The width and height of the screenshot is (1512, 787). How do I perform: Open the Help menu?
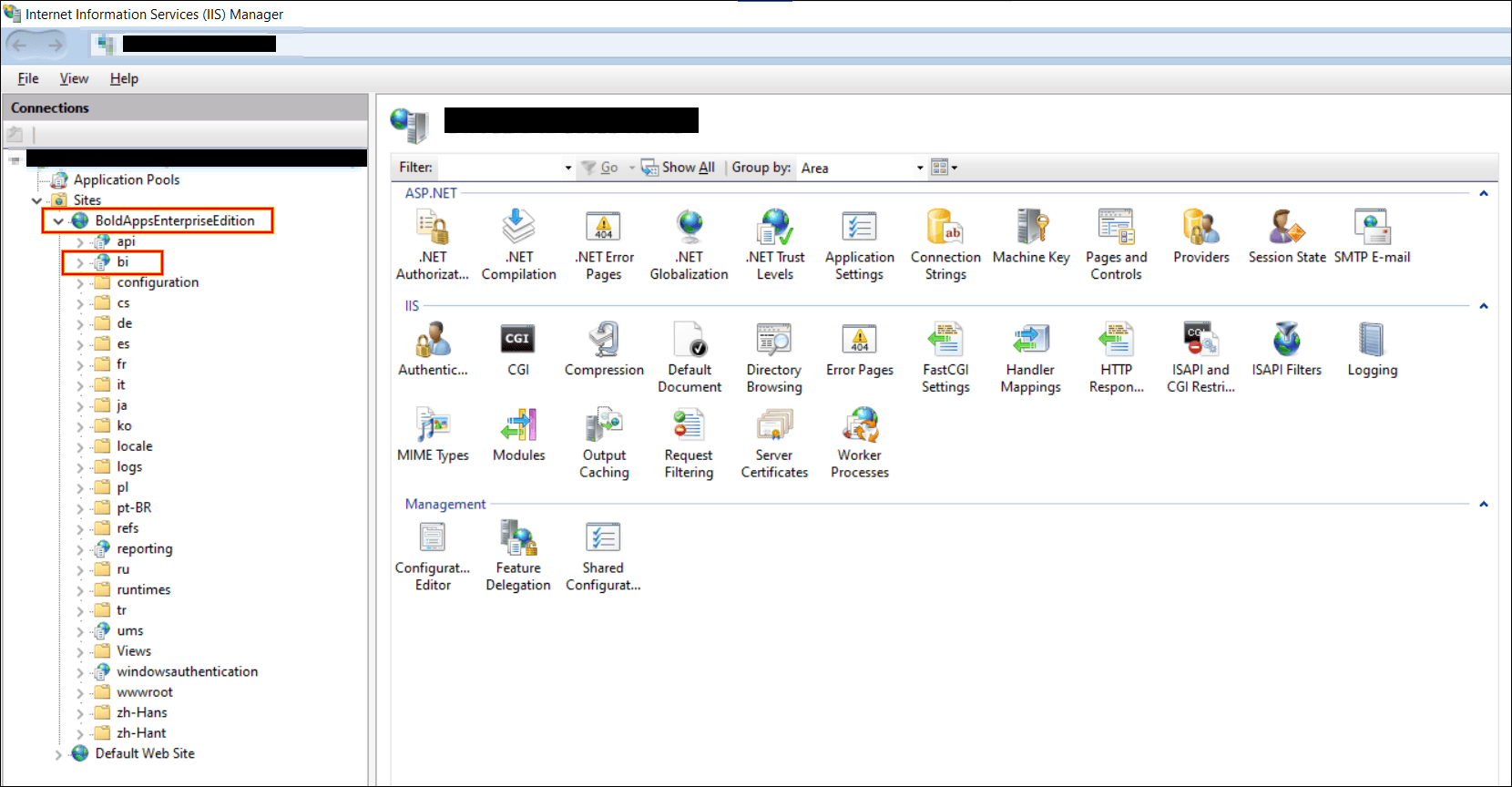[x=124, y=78]
